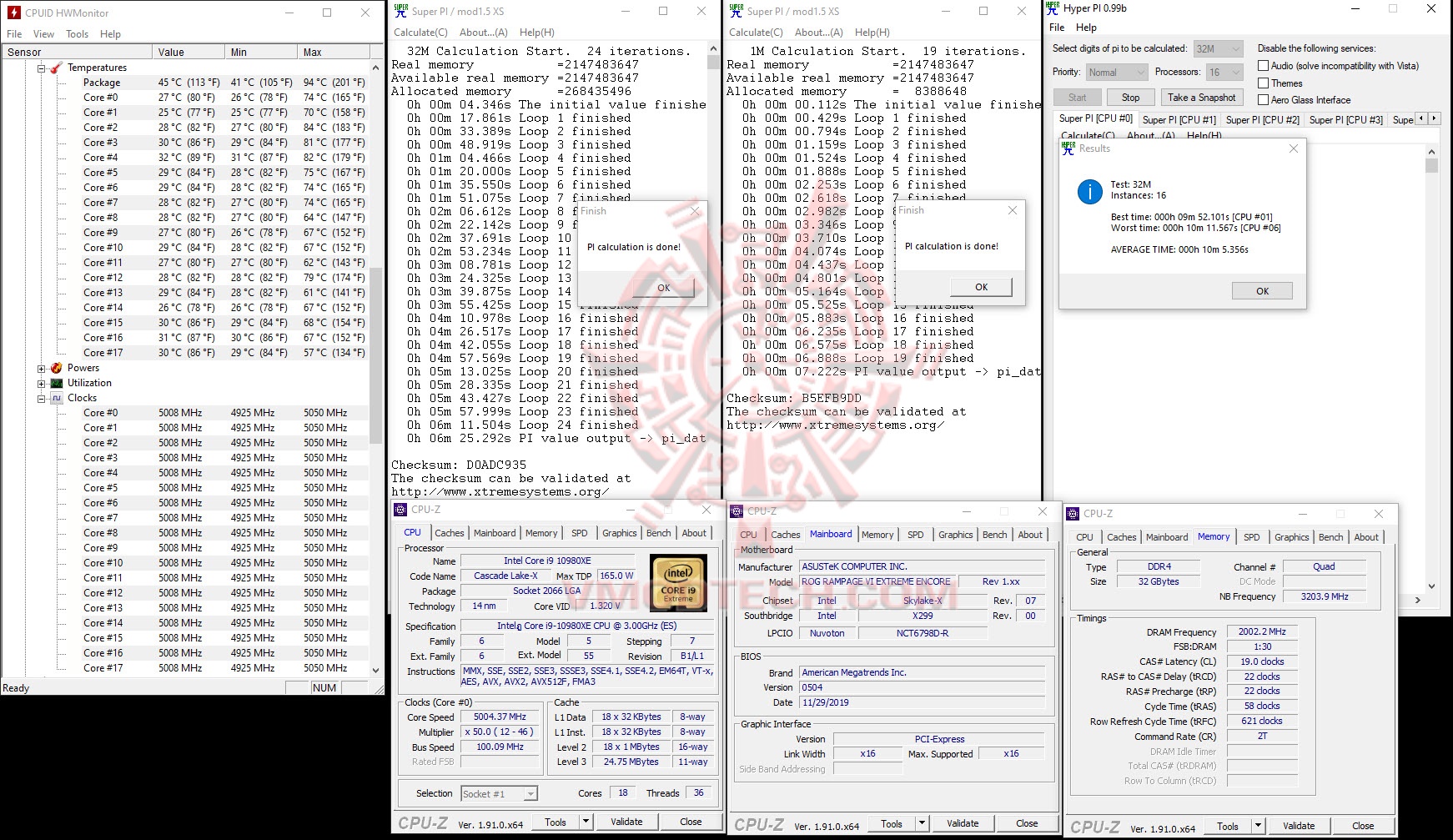Screen dimensions: 1453x840
Task: Click the BIOS Version 0504 field
Action: [x=922, y=688]
